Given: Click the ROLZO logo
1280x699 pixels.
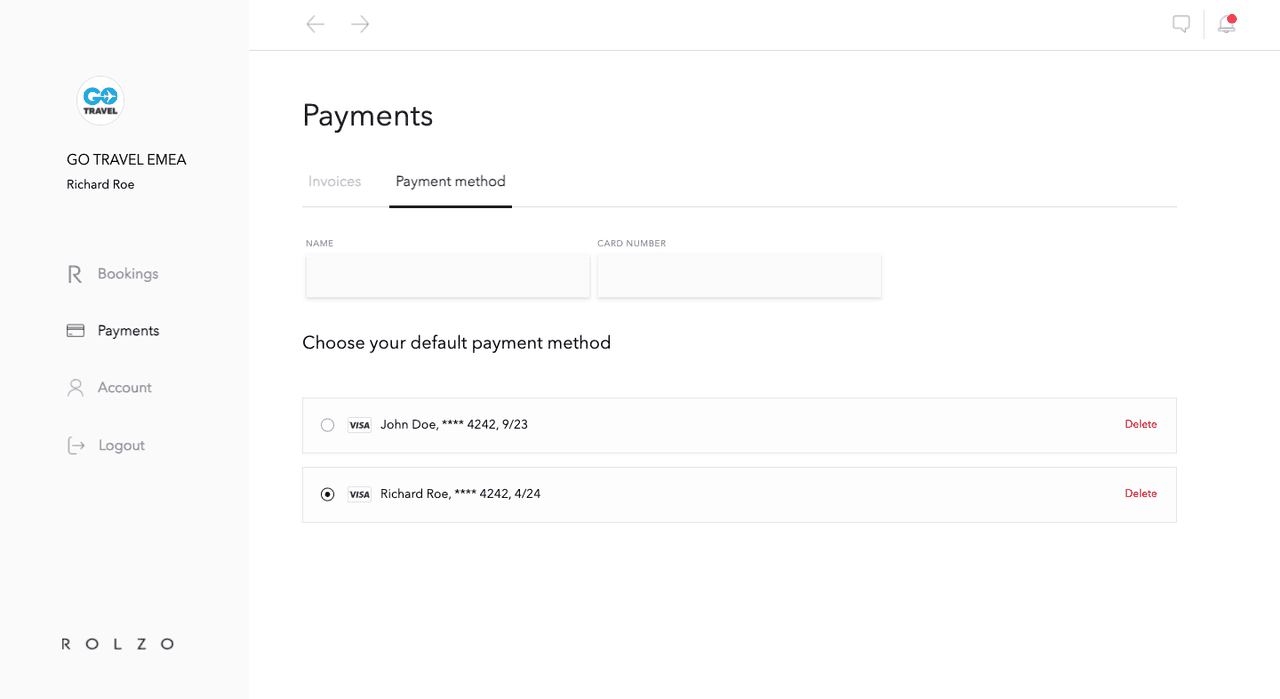Looking at the screenshot, I should [118, 644].
